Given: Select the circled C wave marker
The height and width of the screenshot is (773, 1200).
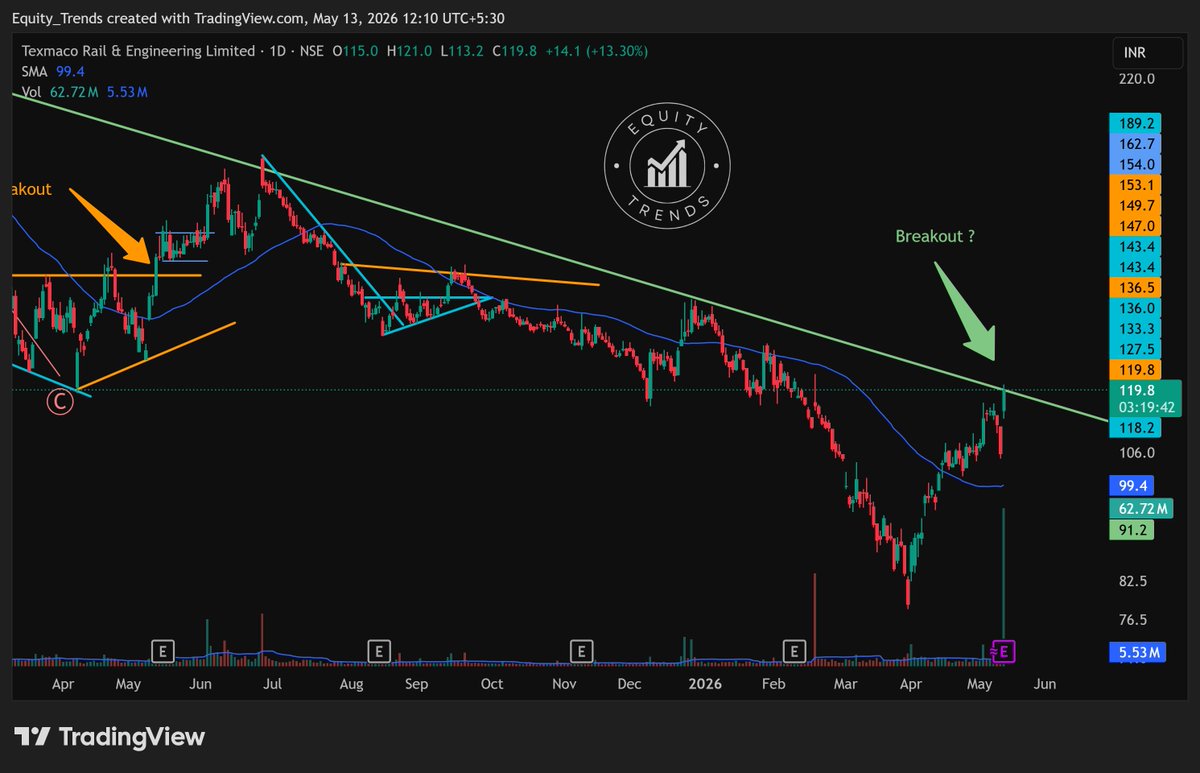Looking at the screenshot, I should point(61,402).
